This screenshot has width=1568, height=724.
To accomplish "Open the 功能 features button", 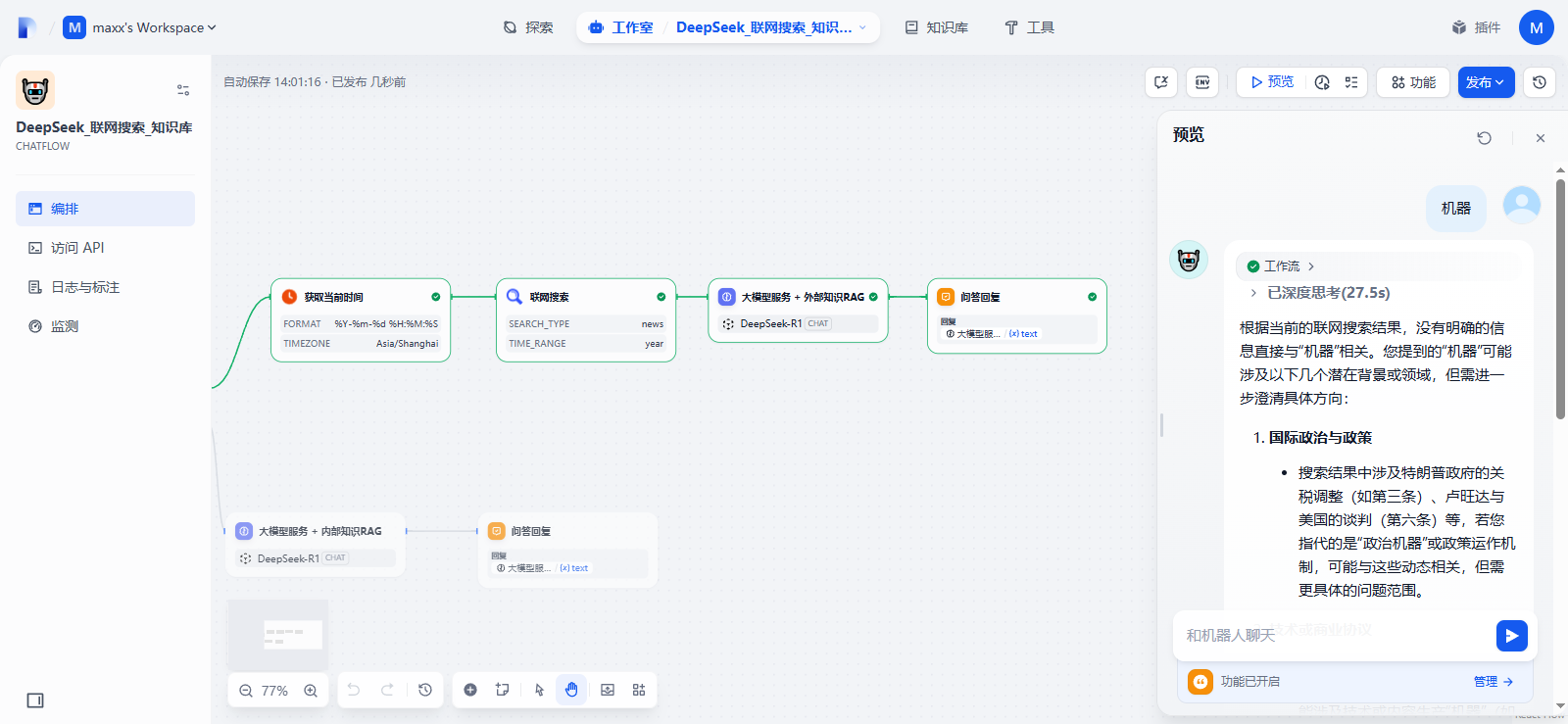I will (1413, 82).
